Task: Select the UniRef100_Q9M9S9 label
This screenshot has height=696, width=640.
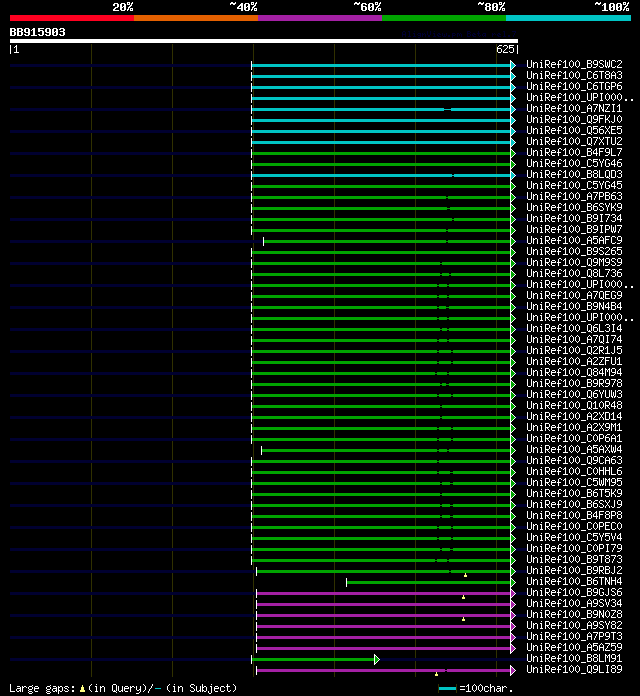Action: (x=574, y=262)
